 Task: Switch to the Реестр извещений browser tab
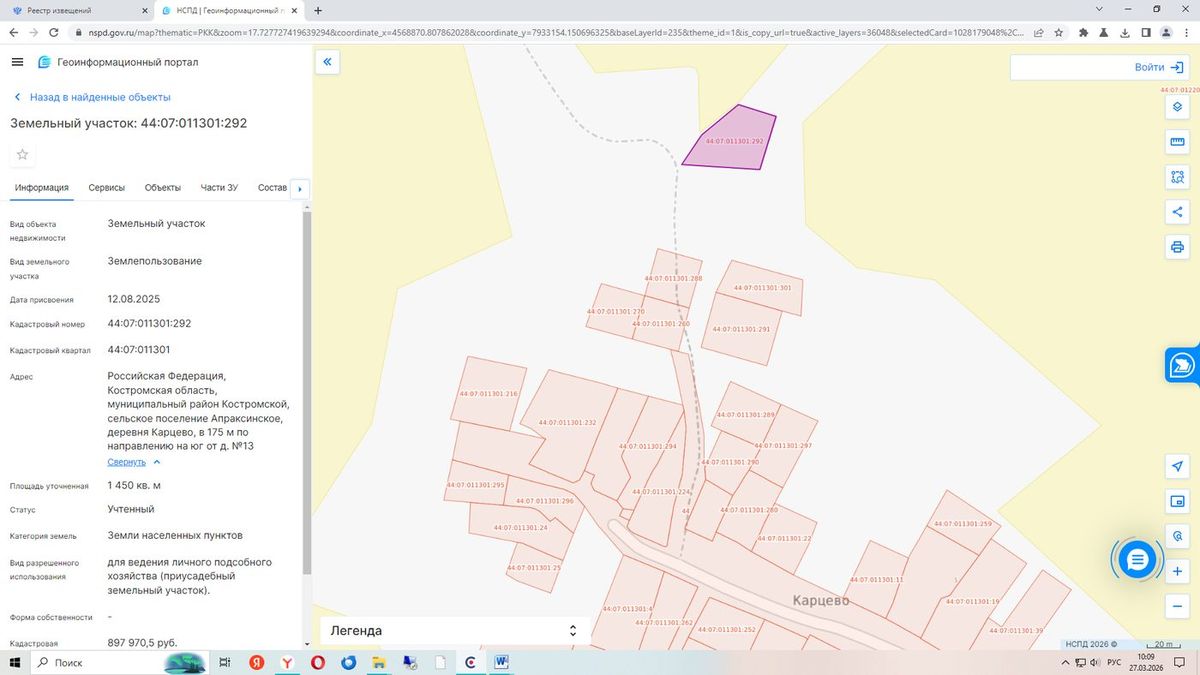tap(77, 10)
